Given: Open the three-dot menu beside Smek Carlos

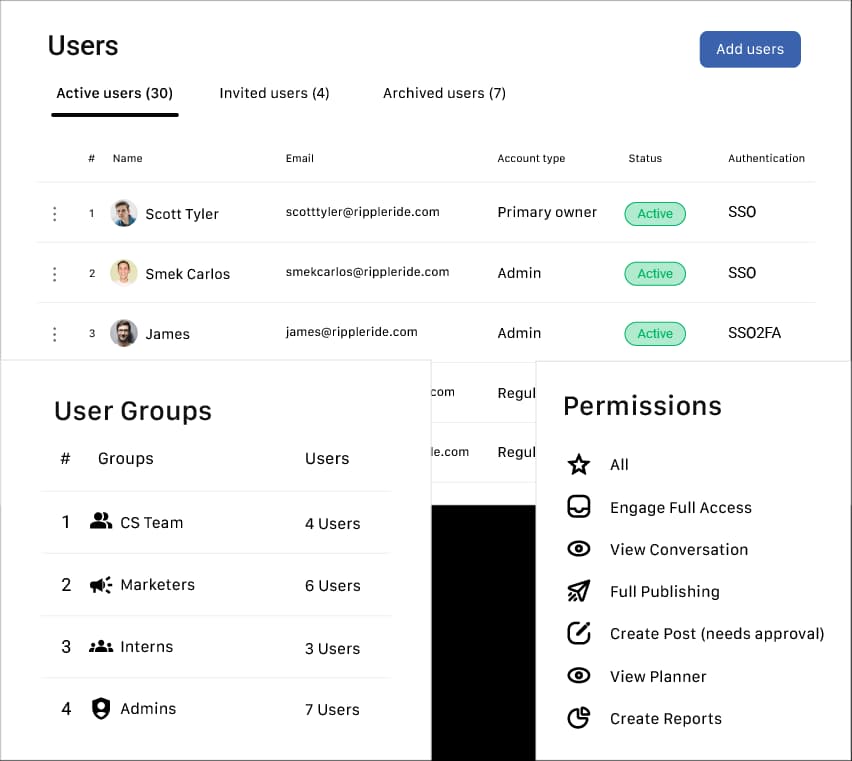Looking at the screenshot, I should [x=55, y=273].
